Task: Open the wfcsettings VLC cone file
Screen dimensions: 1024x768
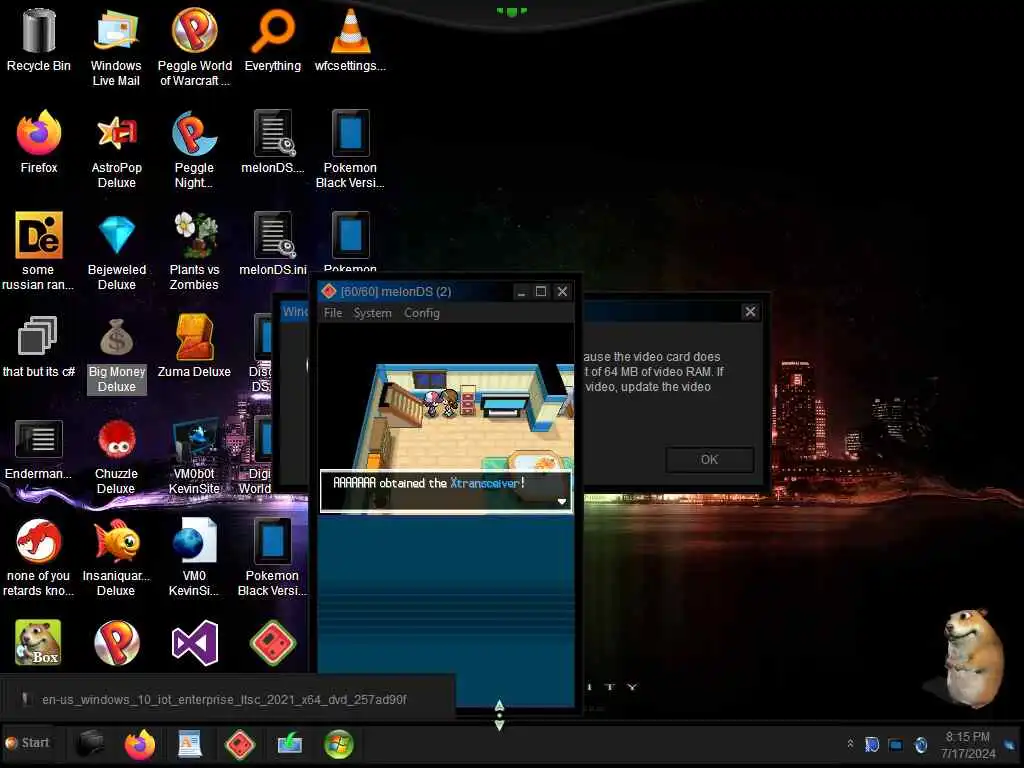Action: [x=350, y=40]
